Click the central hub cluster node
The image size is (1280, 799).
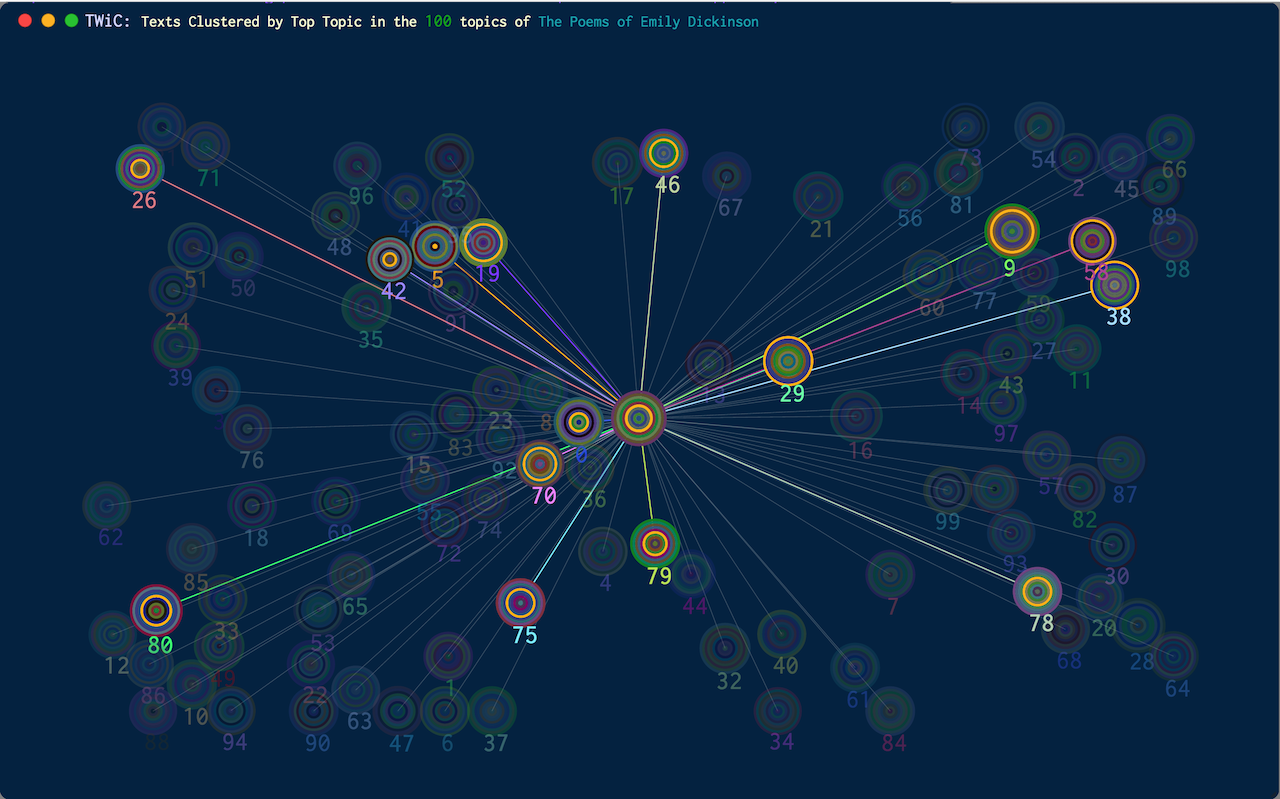[x=639, y=419]
